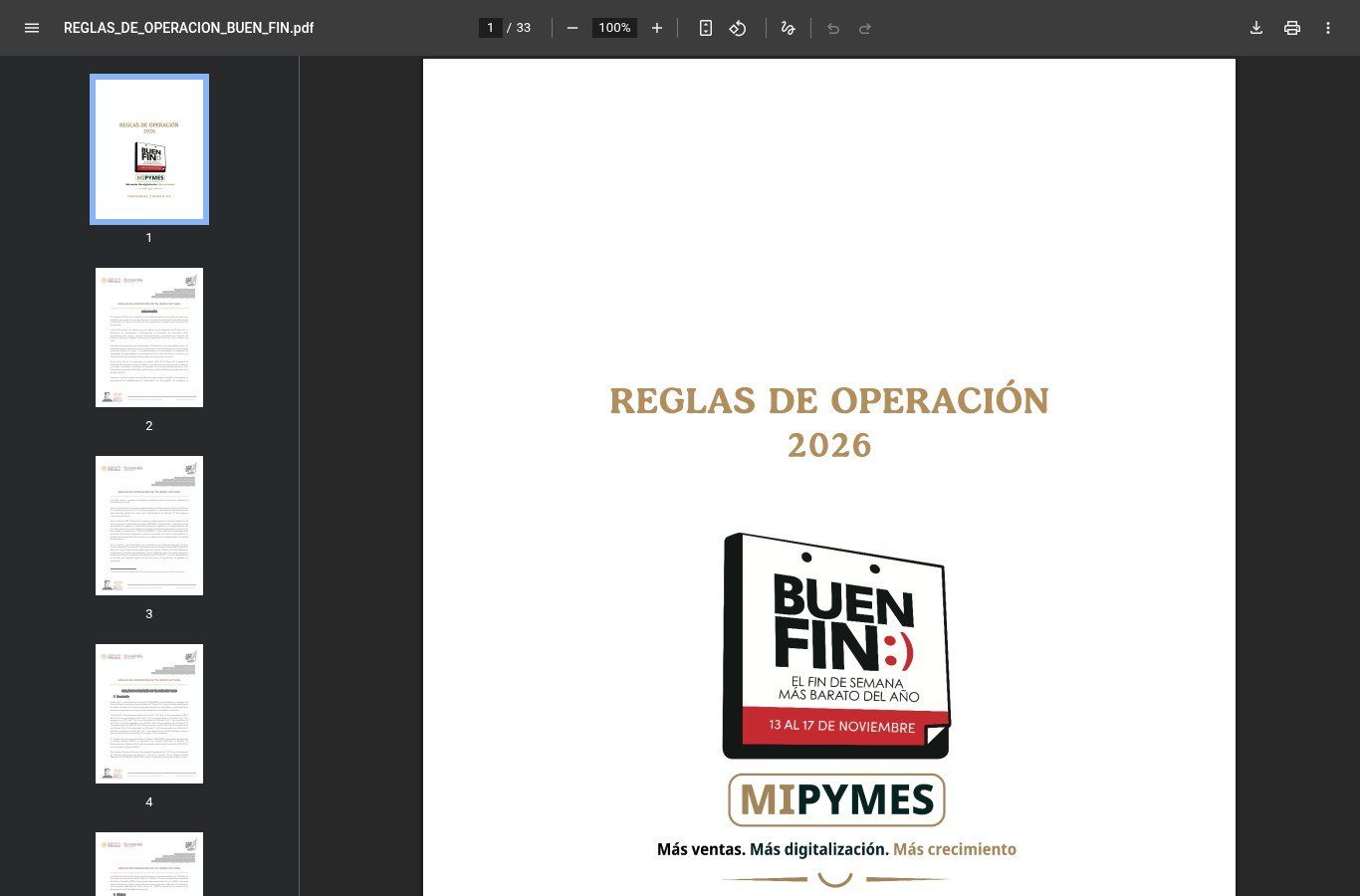Viewport: 1360px width, 896px height.
Task: Download the PDF file
Action: pos(1256,28)
